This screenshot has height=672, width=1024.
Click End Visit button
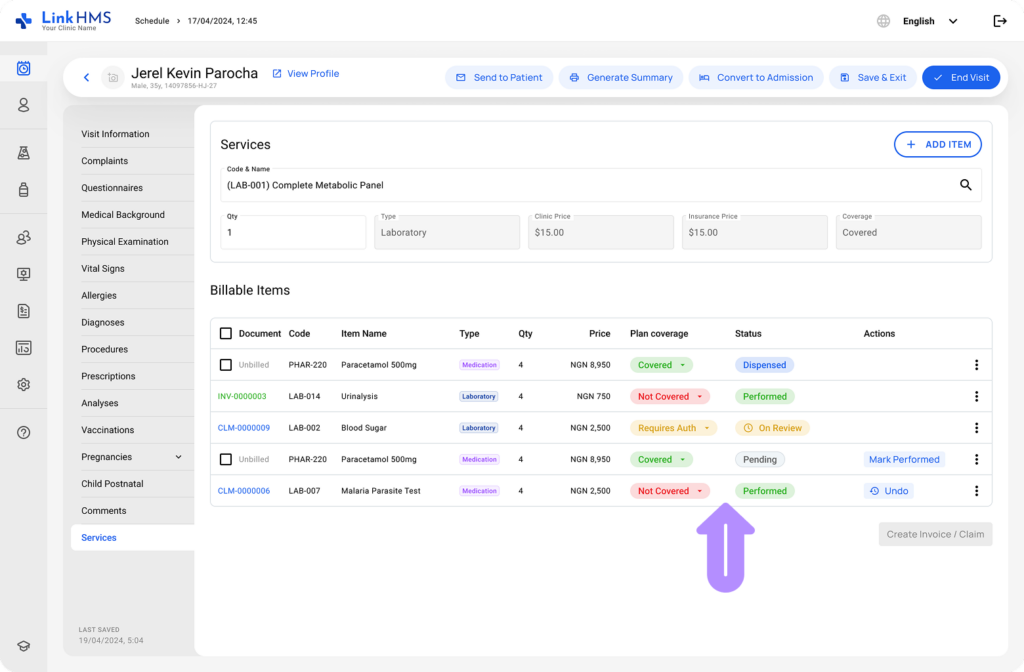961,78
